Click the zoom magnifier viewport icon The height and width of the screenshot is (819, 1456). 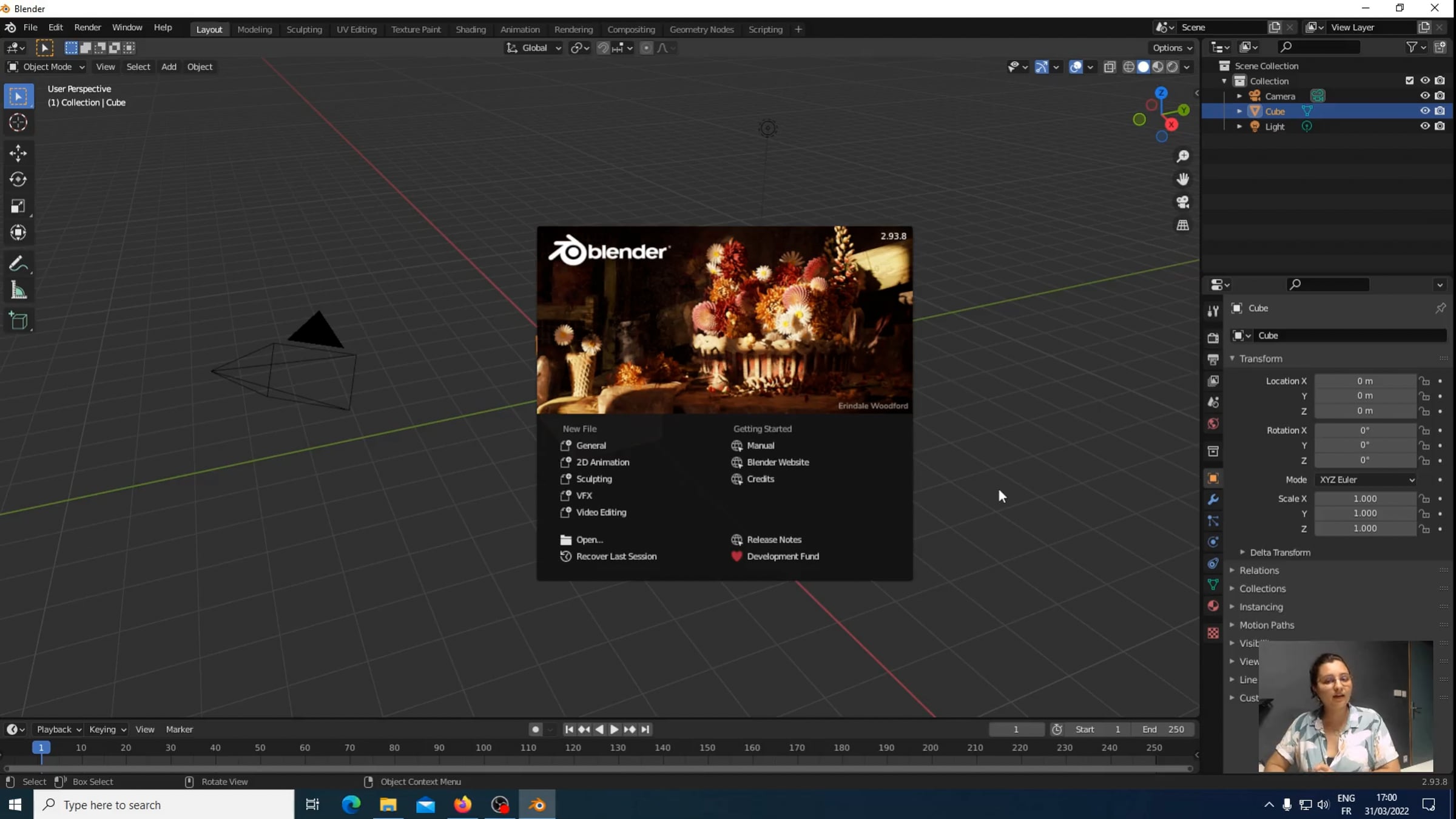click(x=1182, y=157)
